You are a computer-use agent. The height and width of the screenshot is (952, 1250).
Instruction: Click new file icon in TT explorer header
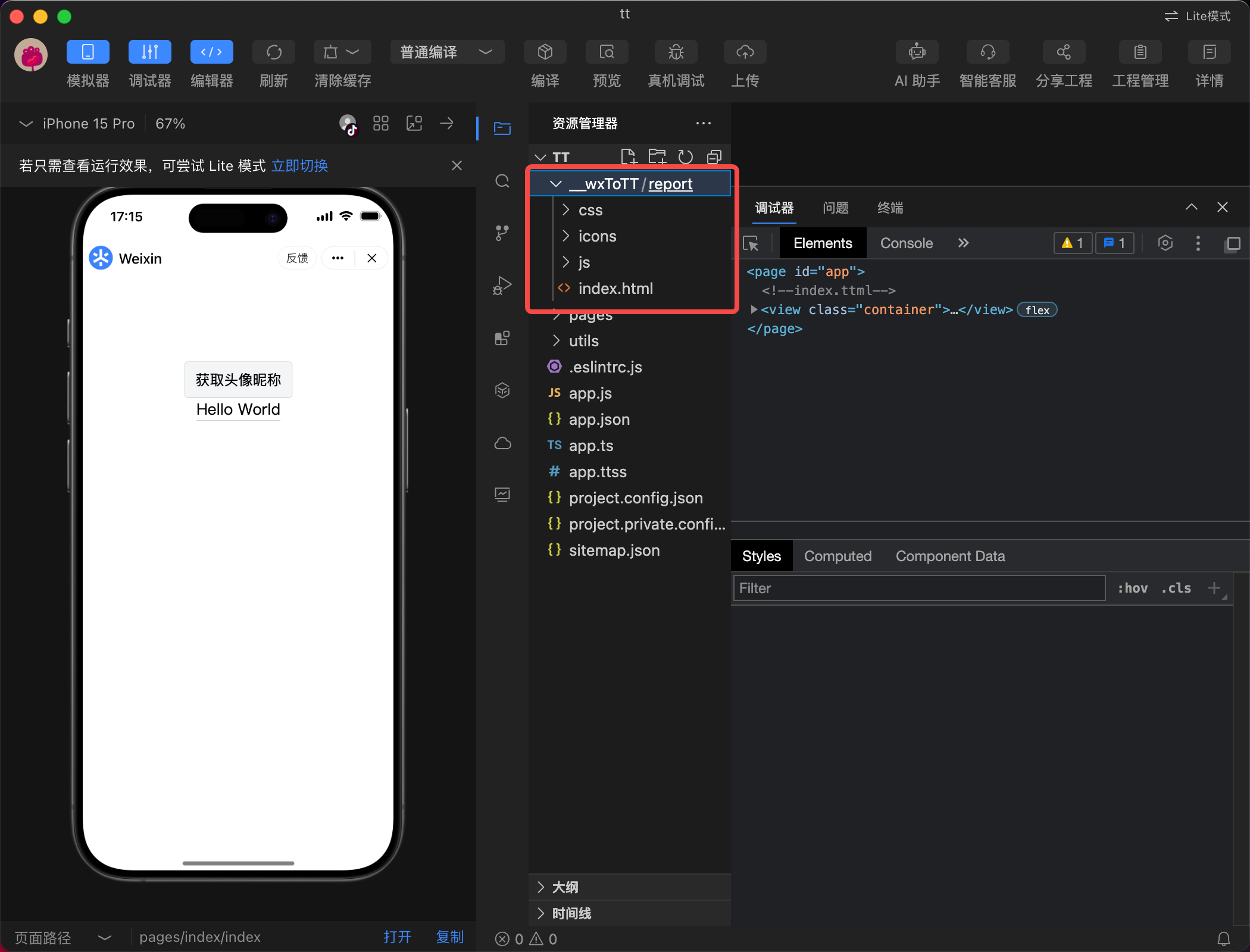pos(628,156)
